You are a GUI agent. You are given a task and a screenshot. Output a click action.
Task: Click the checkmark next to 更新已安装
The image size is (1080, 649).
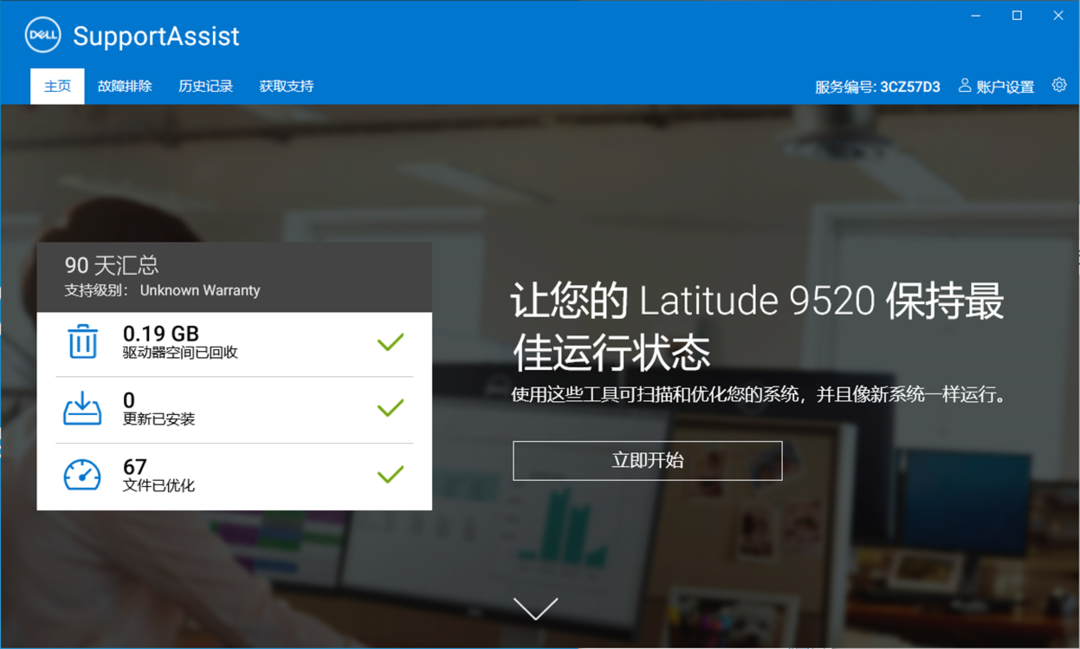point(390,407)
